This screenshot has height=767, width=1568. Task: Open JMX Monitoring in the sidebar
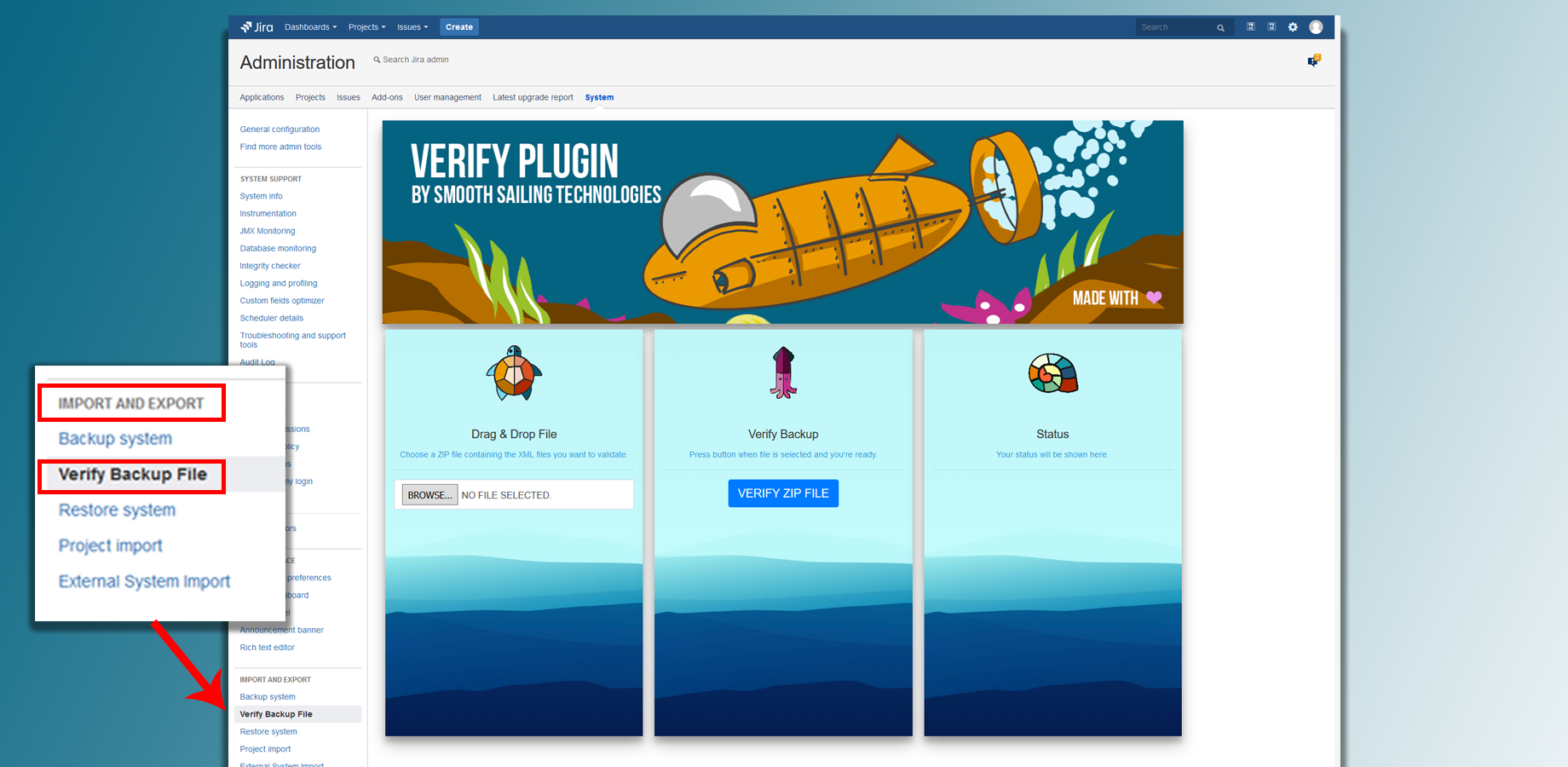coord(268,231)
